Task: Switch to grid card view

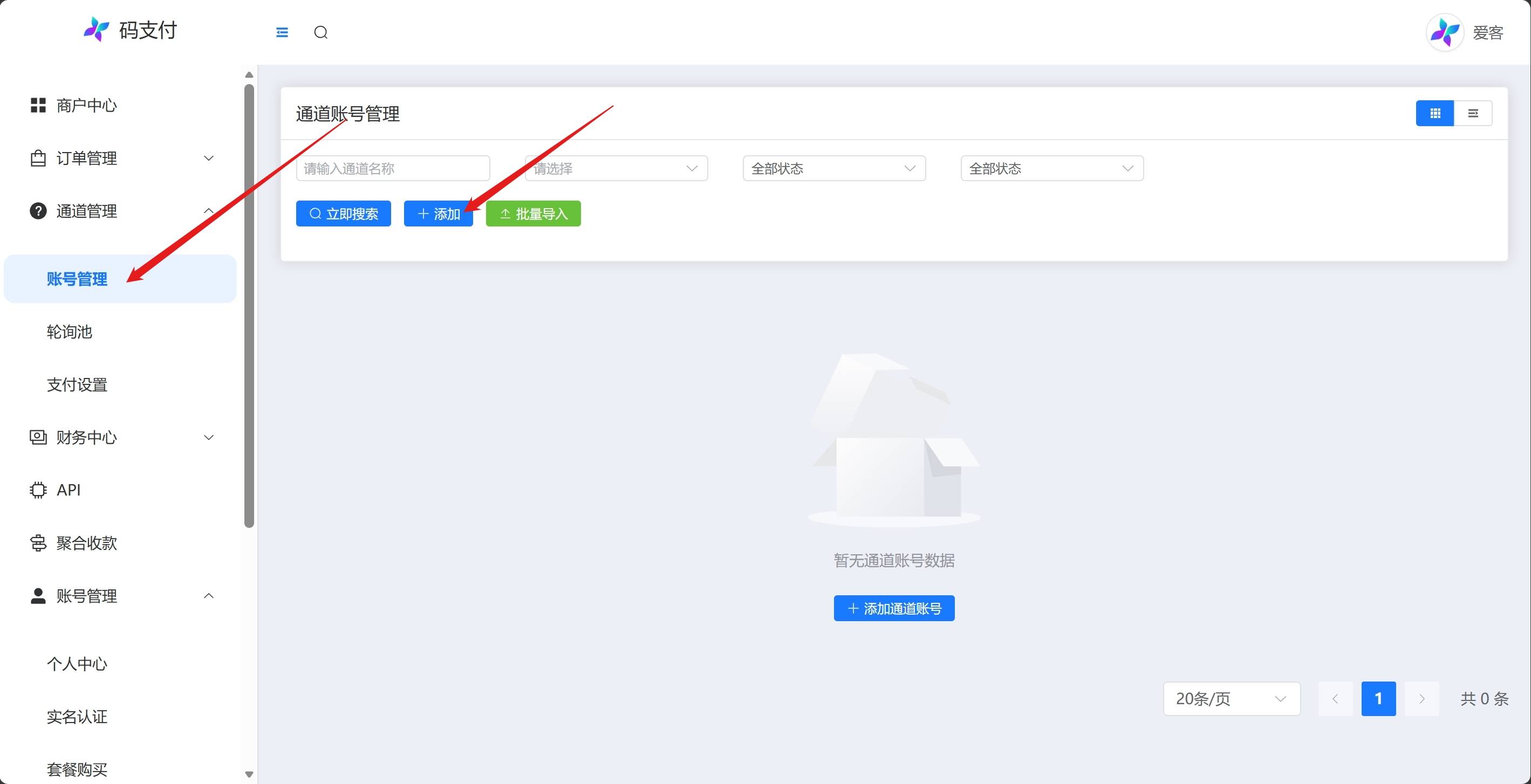Action: [1435, 113]
